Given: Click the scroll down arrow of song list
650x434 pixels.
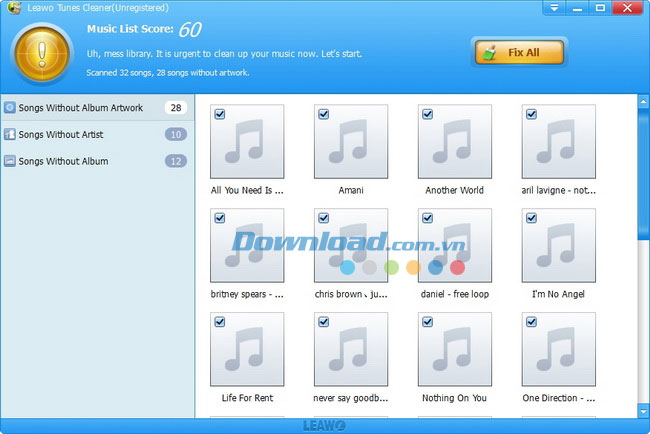Looking at the screenshot, I should (643, 411).
